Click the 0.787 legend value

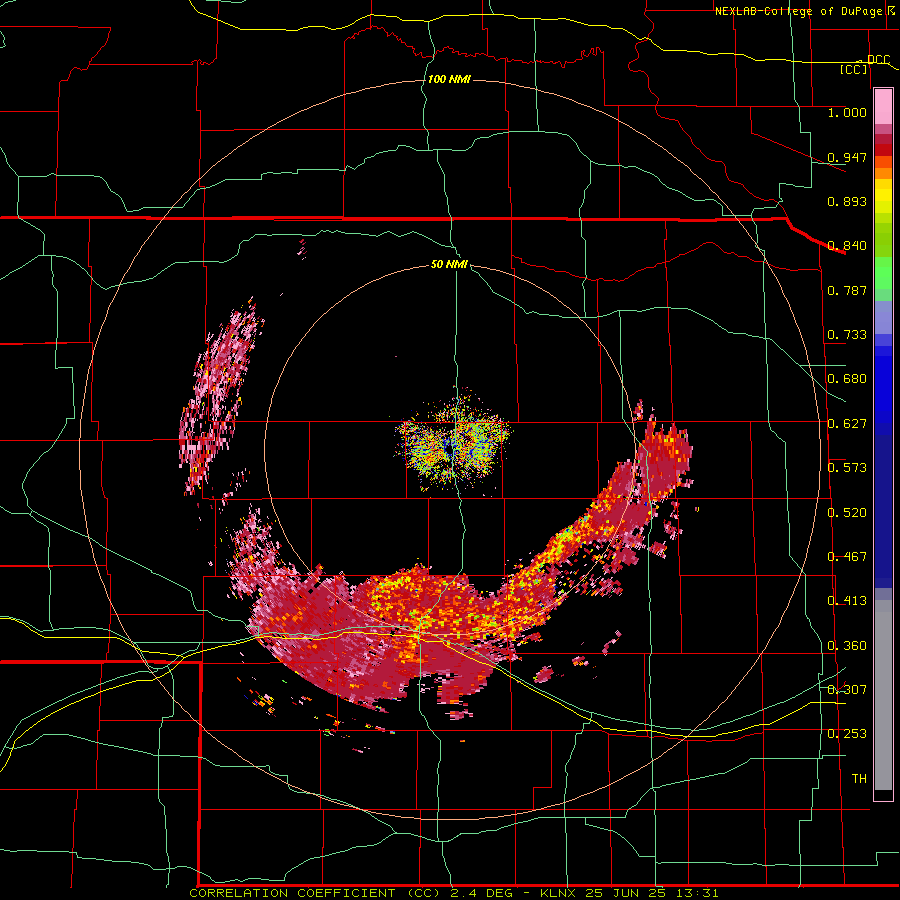tap(847, 290)
